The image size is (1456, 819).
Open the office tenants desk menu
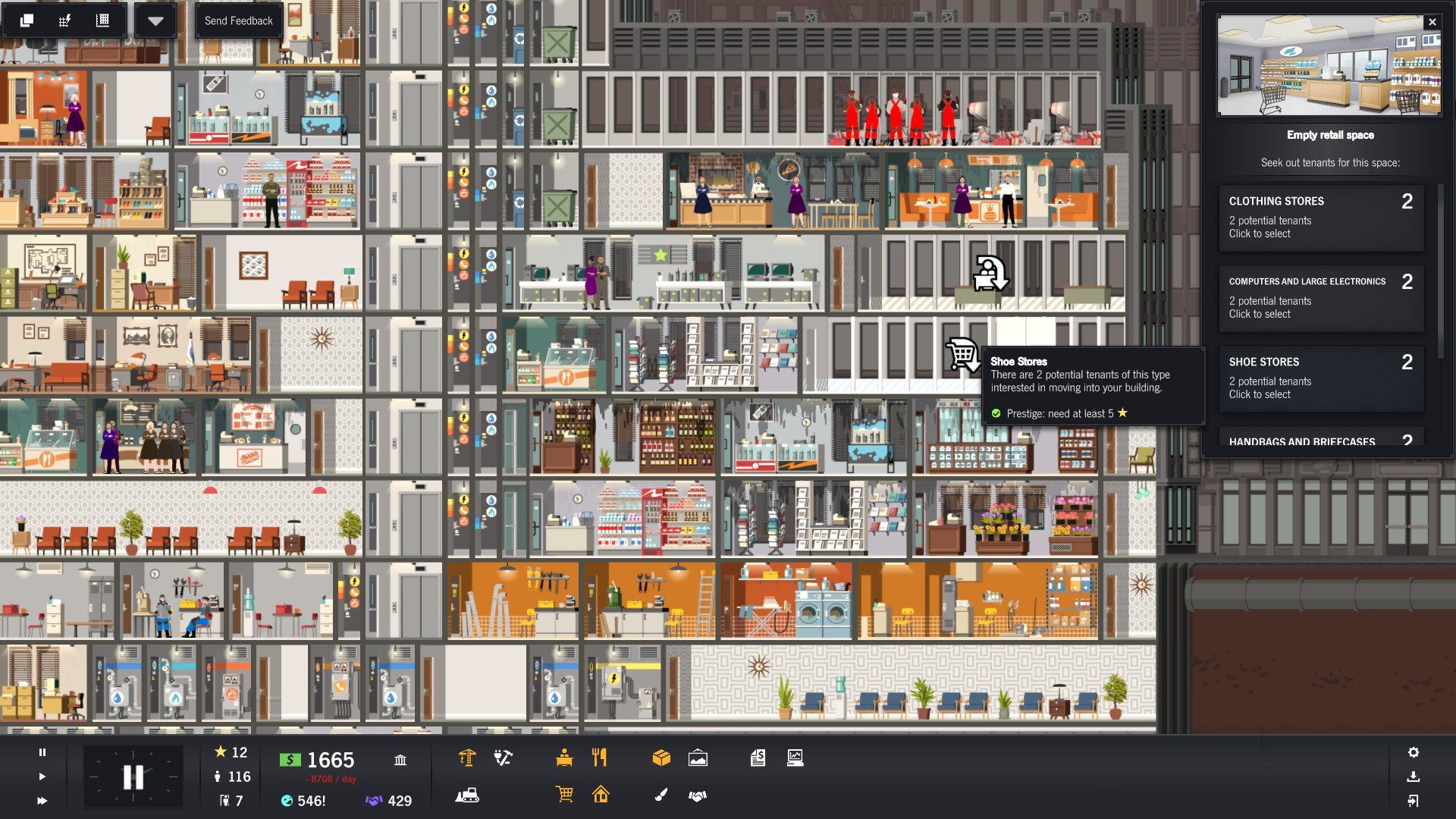pyautogui.click(x=565, y=758)
